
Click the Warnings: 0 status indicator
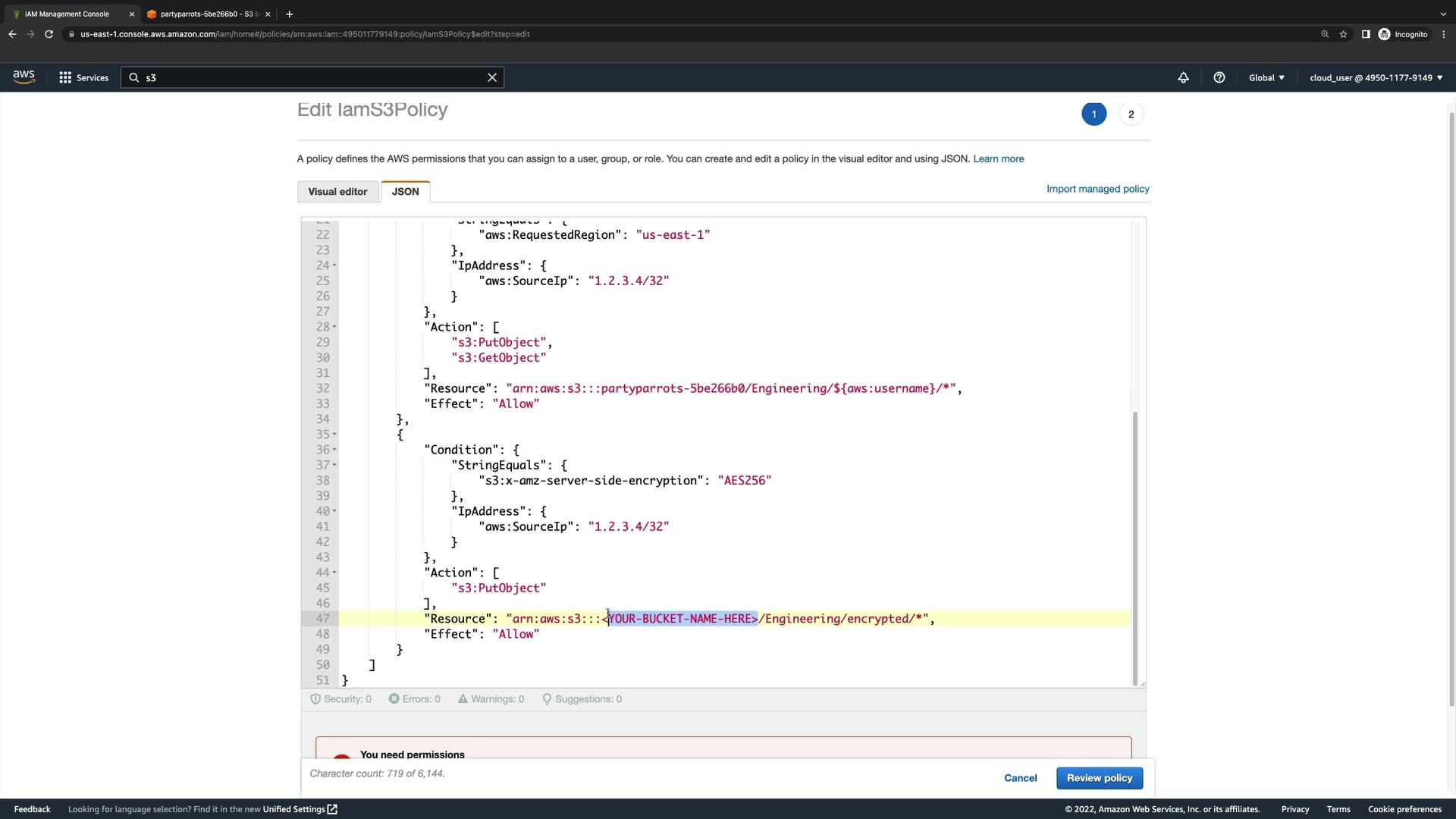coord(491,699)
